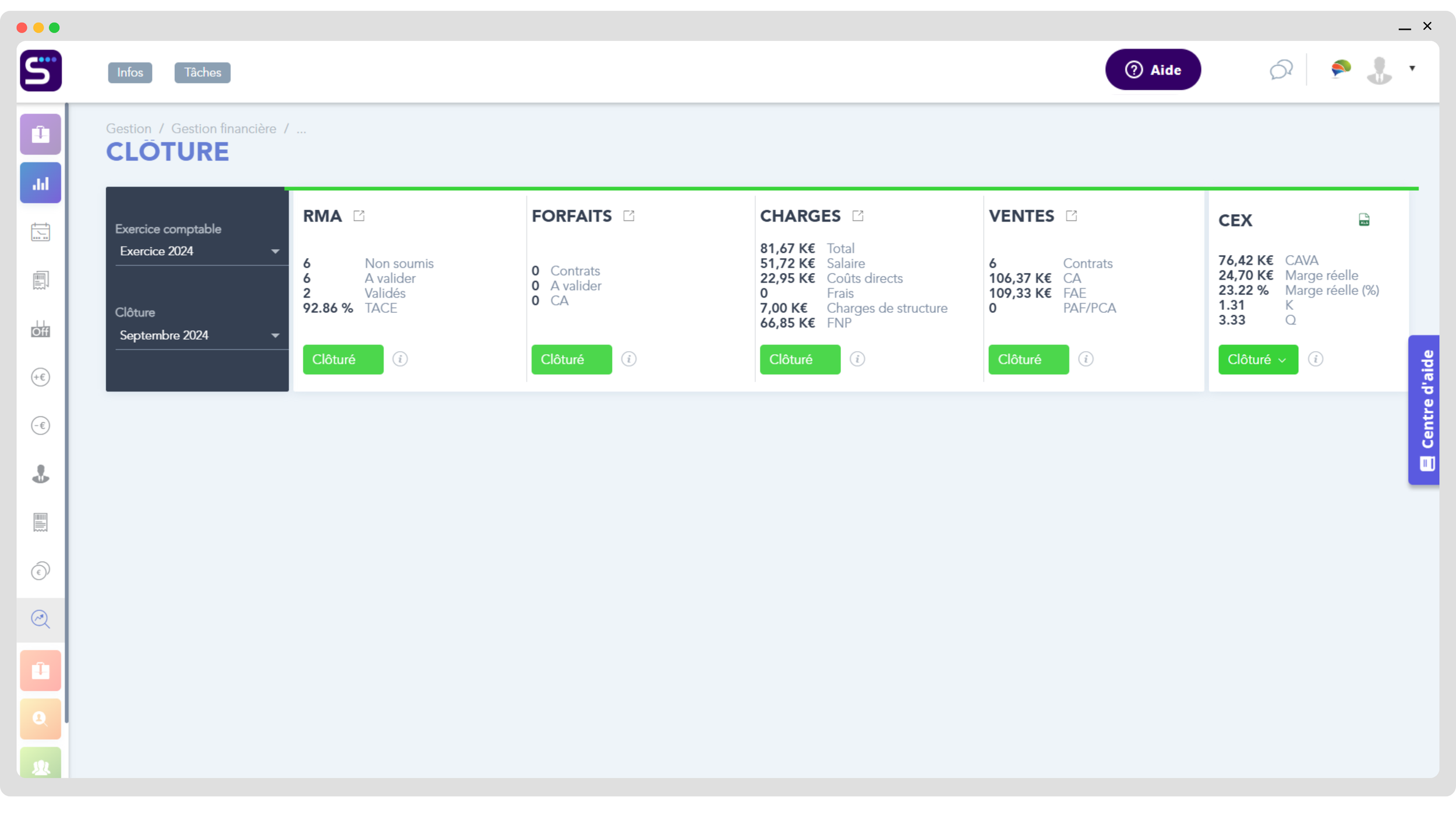Open the Tâches tab

(x=203, y=72)
